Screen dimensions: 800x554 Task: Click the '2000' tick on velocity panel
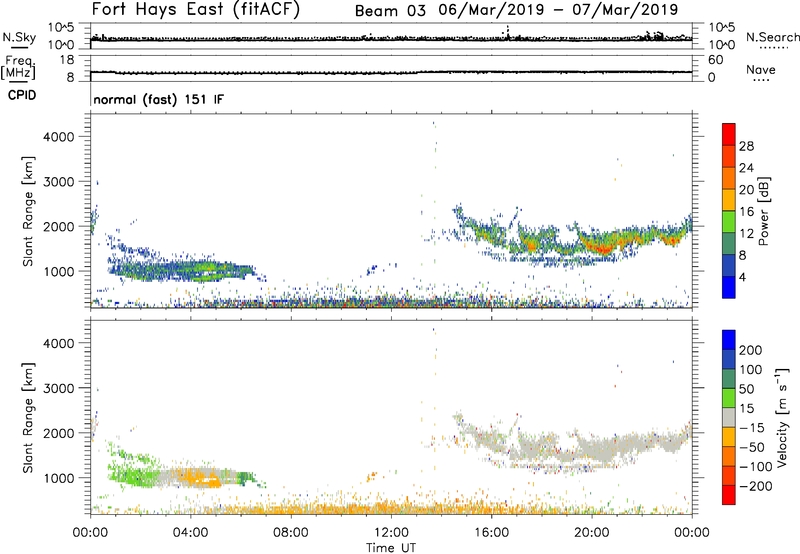pyautogui.click(x=58, y=433)
